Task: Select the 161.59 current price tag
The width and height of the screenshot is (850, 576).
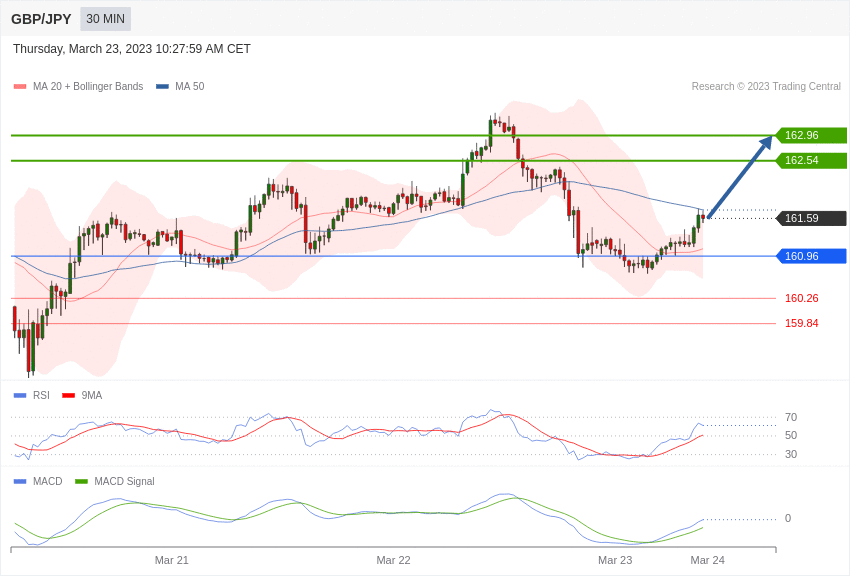Action: 810,218
